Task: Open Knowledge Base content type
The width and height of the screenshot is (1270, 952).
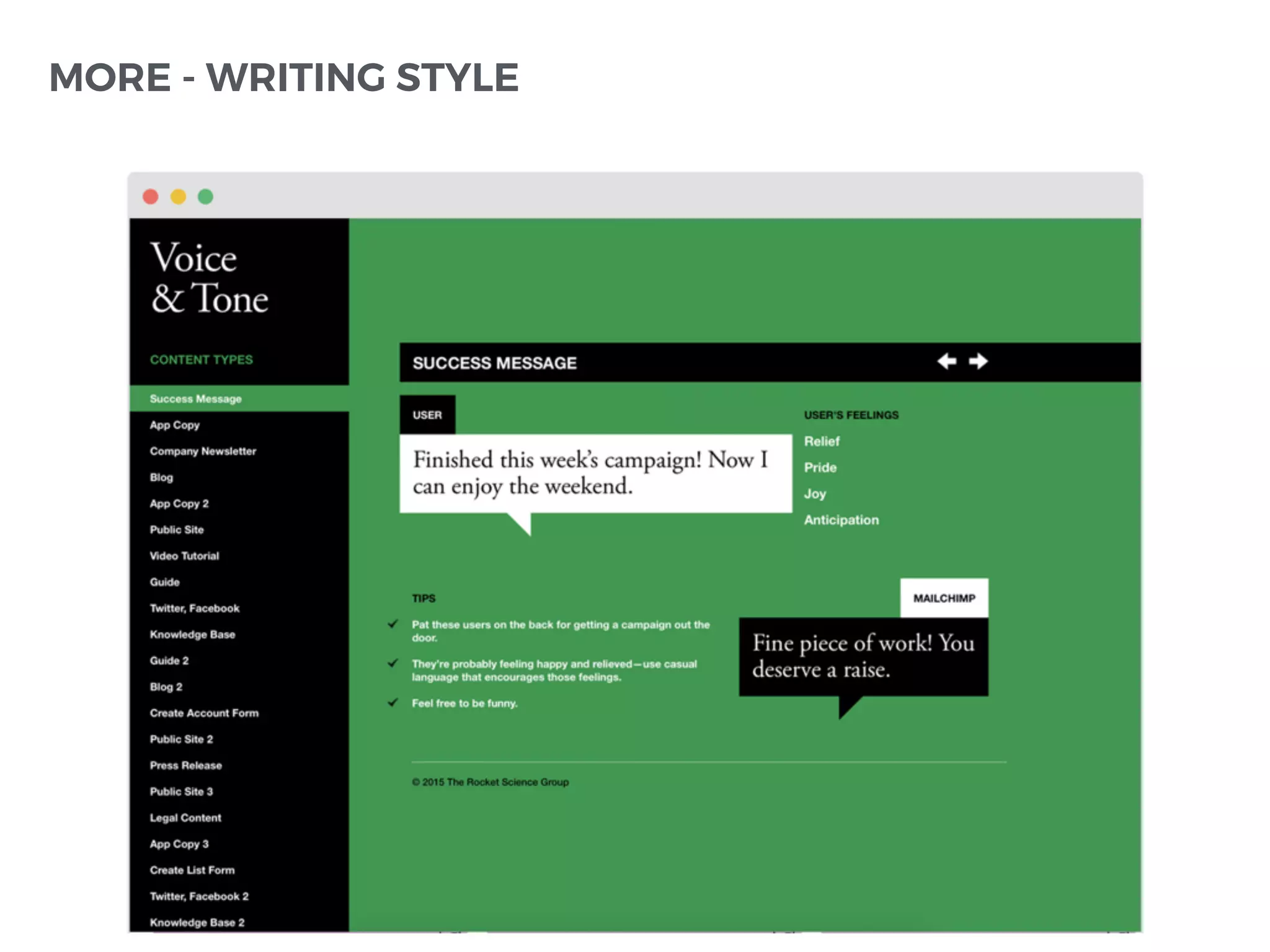Action: (192, 635)
